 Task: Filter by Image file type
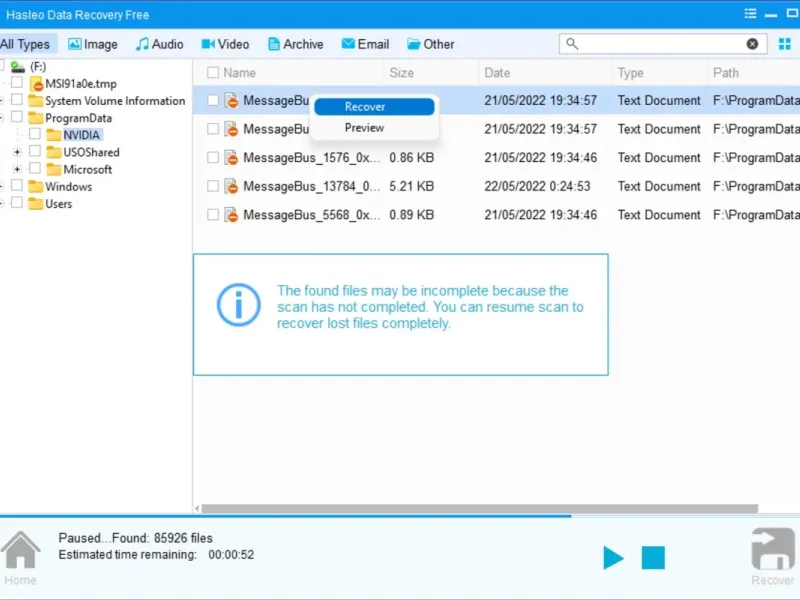tap(93, 44)
